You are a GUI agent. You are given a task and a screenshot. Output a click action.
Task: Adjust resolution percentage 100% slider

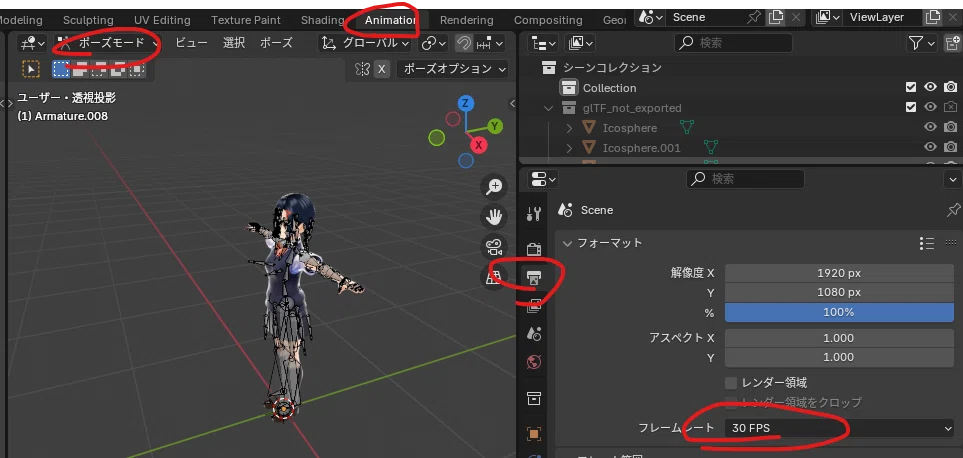pos(840,312)
